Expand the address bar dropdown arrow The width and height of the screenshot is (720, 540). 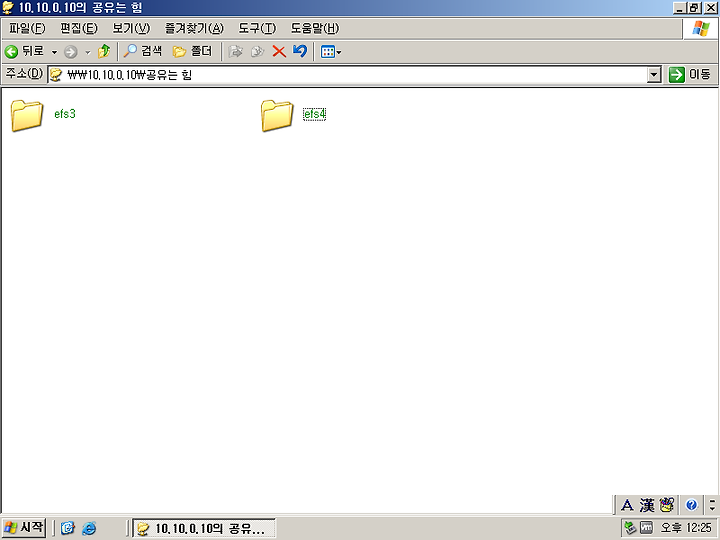point(653,74)
